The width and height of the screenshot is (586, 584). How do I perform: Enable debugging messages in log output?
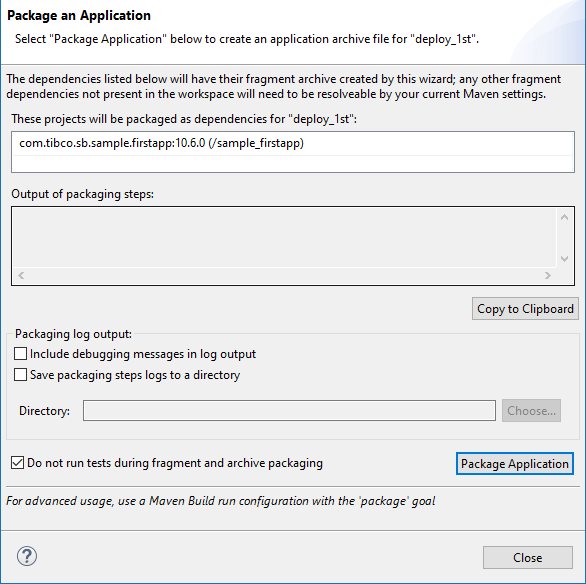point(20,354)
